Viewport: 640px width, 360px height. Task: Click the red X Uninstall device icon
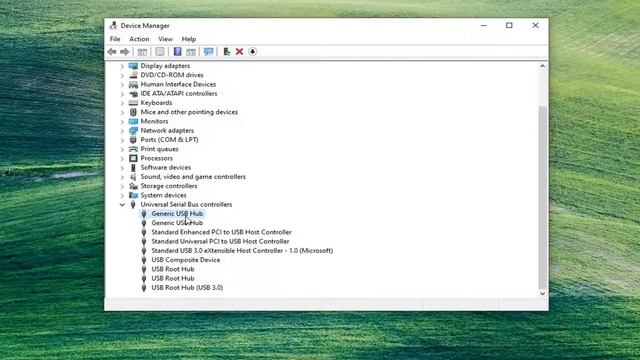pyautogui.click(x=240, y=52)
